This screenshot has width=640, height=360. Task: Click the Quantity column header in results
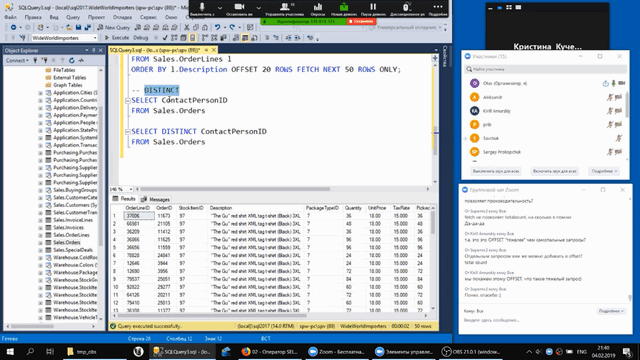353,208
